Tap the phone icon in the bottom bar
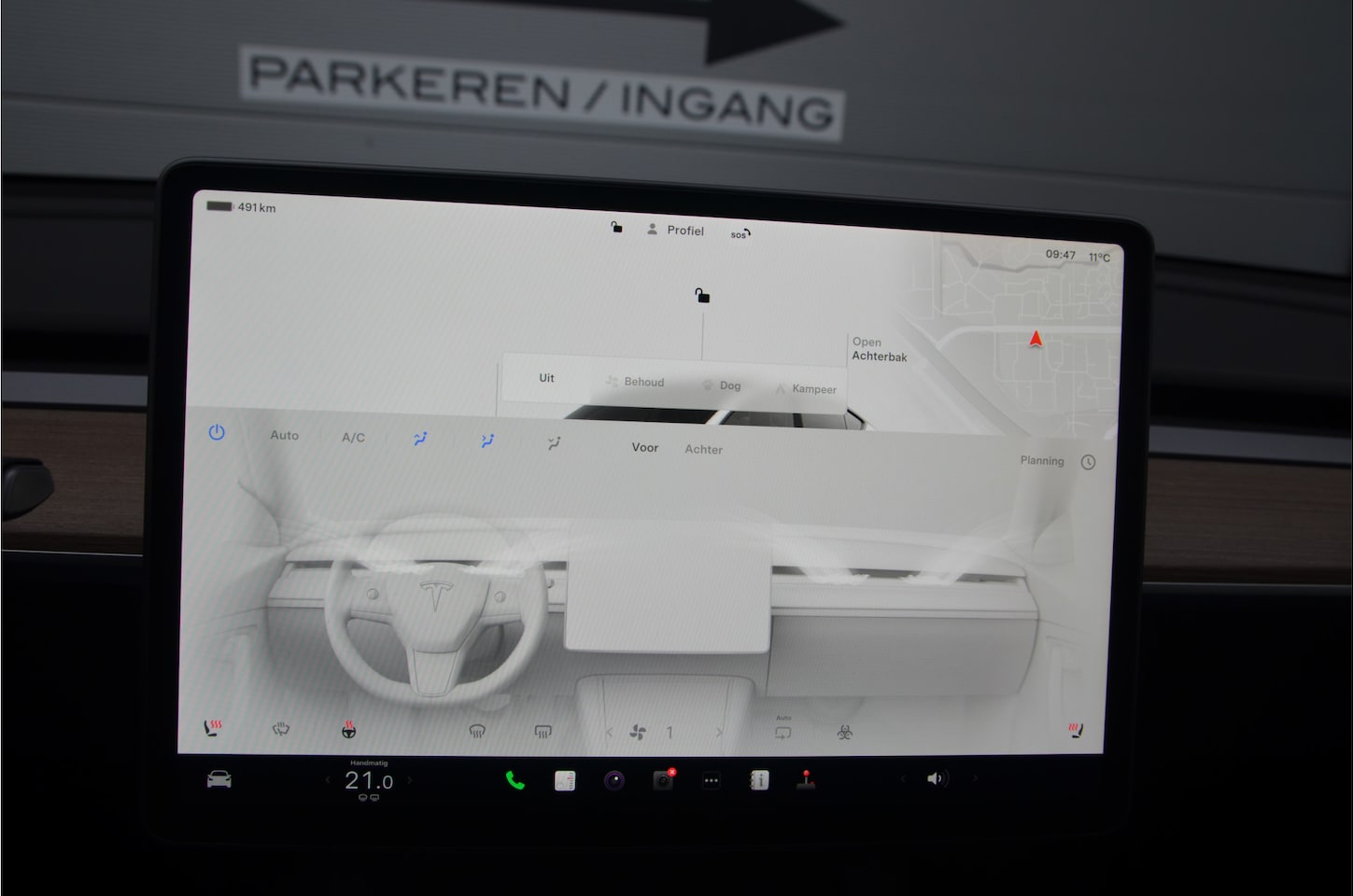 tap(515, 780)
